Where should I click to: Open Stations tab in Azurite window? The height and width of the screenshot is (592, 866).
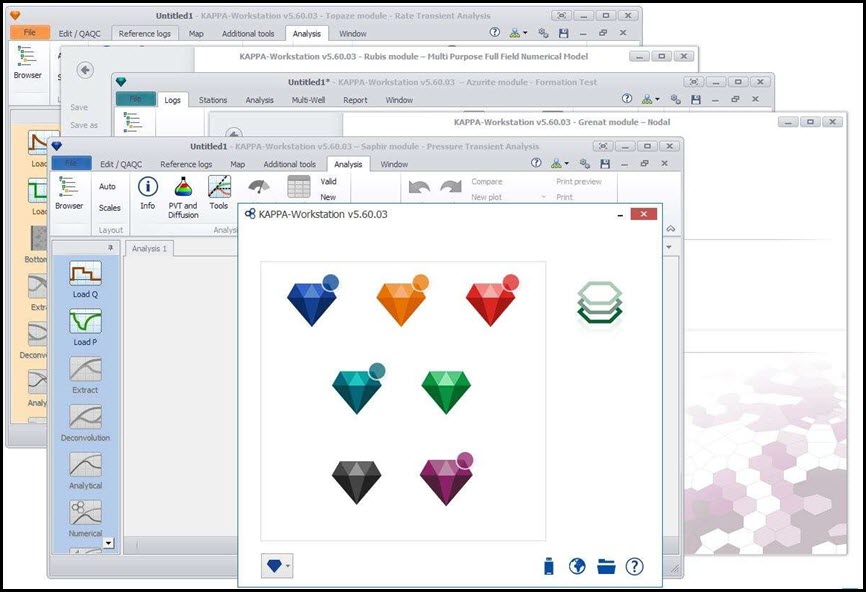tap(213, 101)
